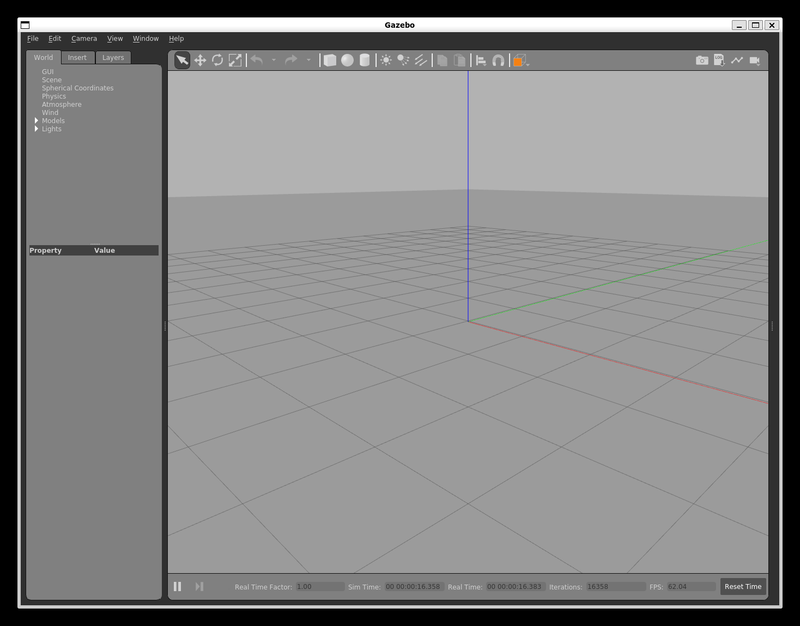Screen dimensions: 800x626
Task: Click the Sim Time value field
Action: pyautogui.click(x=414, y=586)
